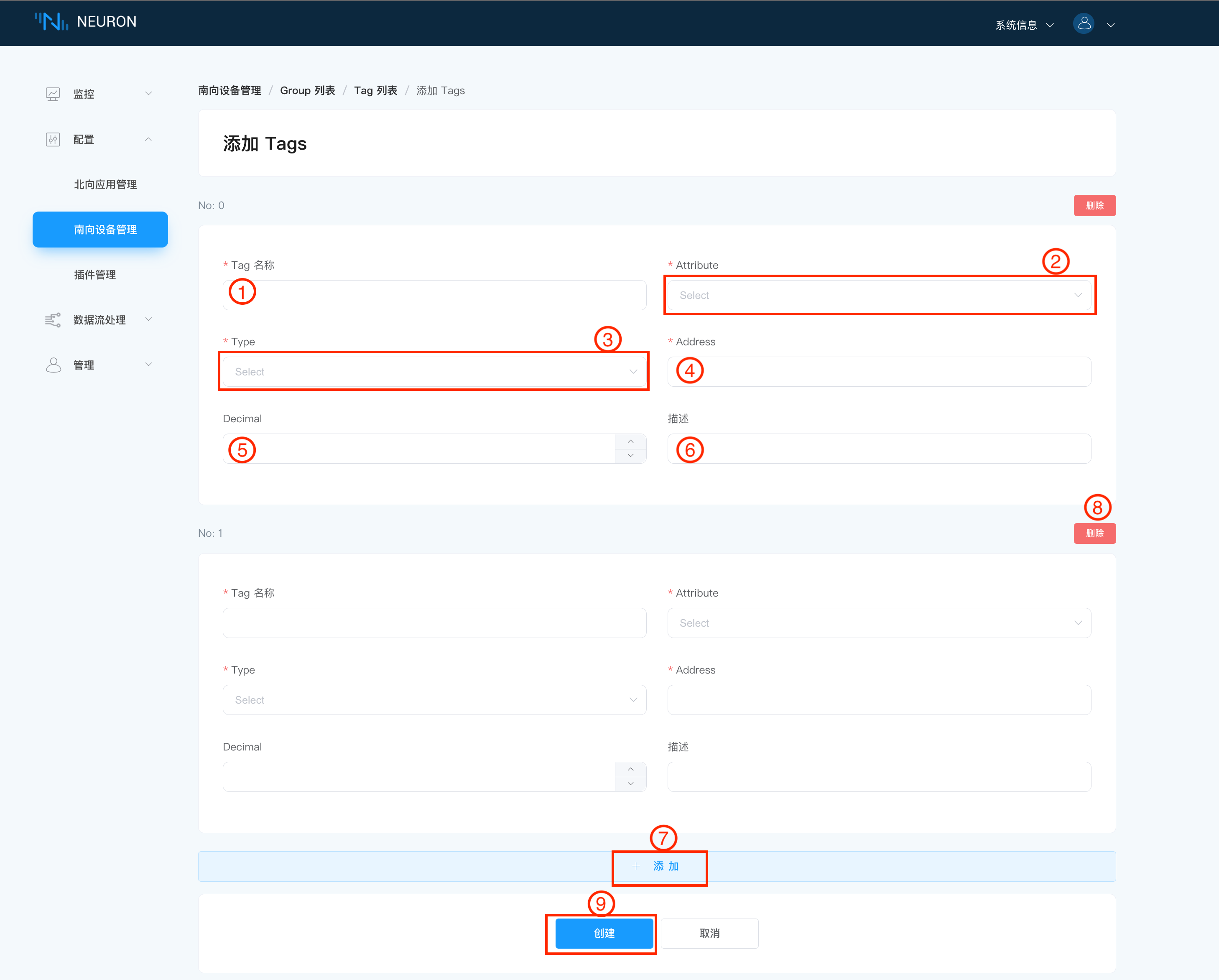
Task: Increase Decimal value for No: 1
Action: click(x=630, y=770)
